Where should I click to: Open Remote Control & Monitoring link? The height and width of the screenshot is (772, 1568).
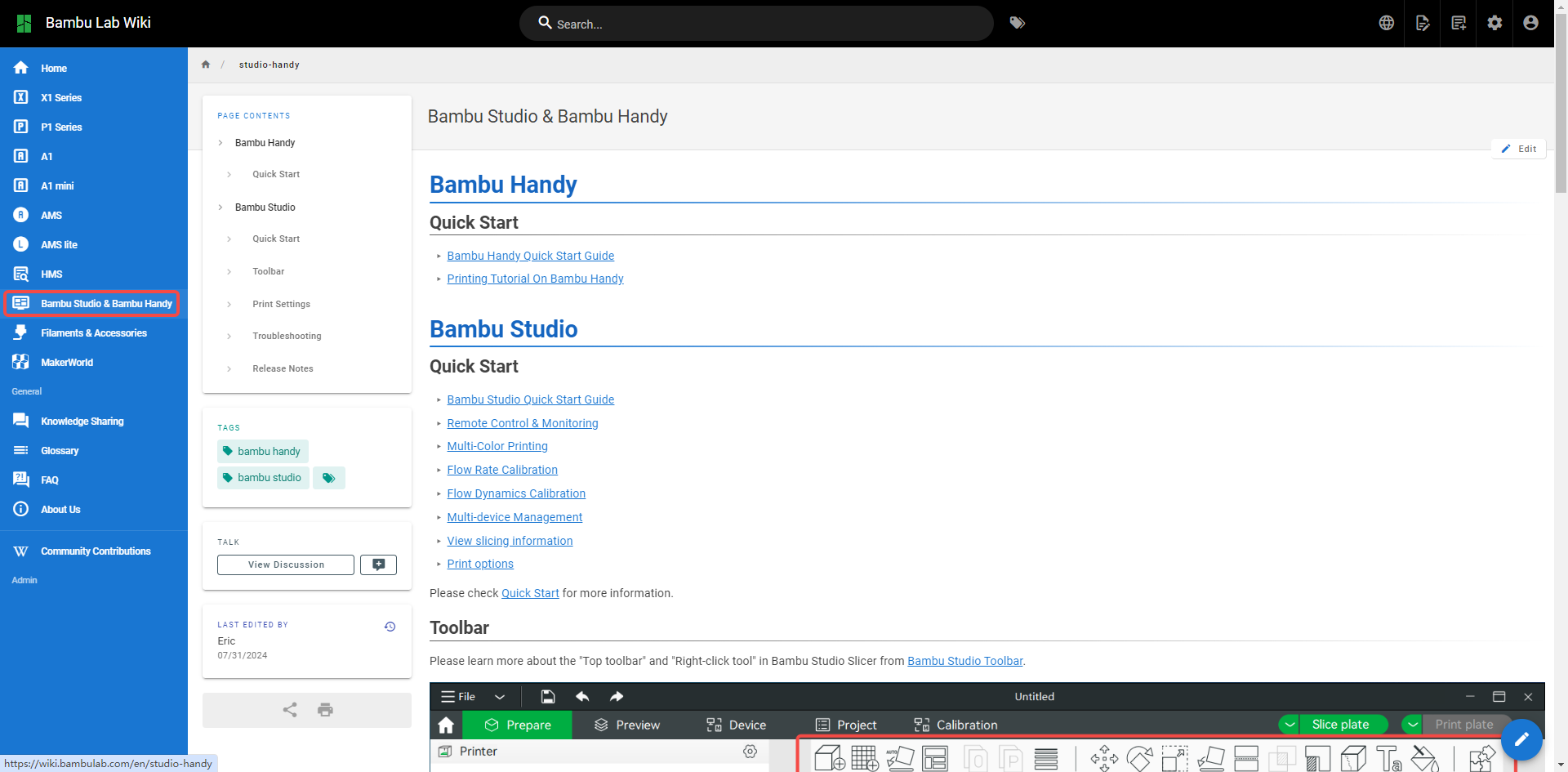tap(523, 423)
